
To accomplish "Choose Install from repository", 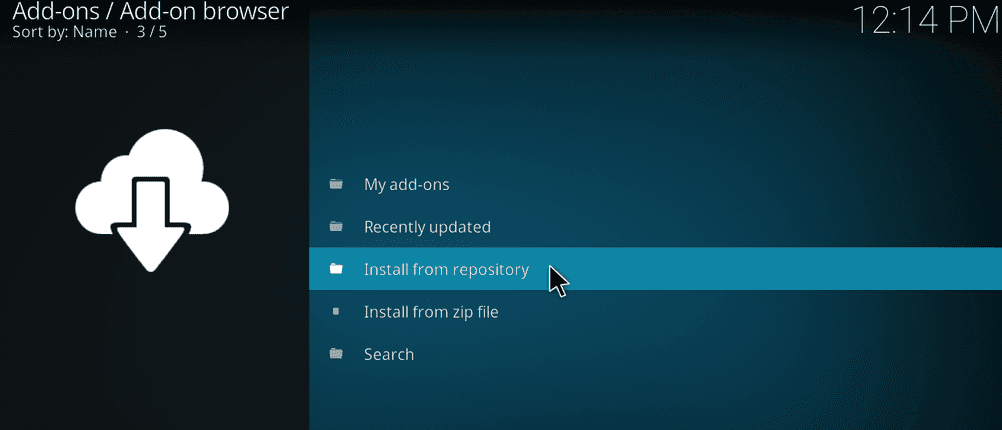I will click(x=446, y=269).
